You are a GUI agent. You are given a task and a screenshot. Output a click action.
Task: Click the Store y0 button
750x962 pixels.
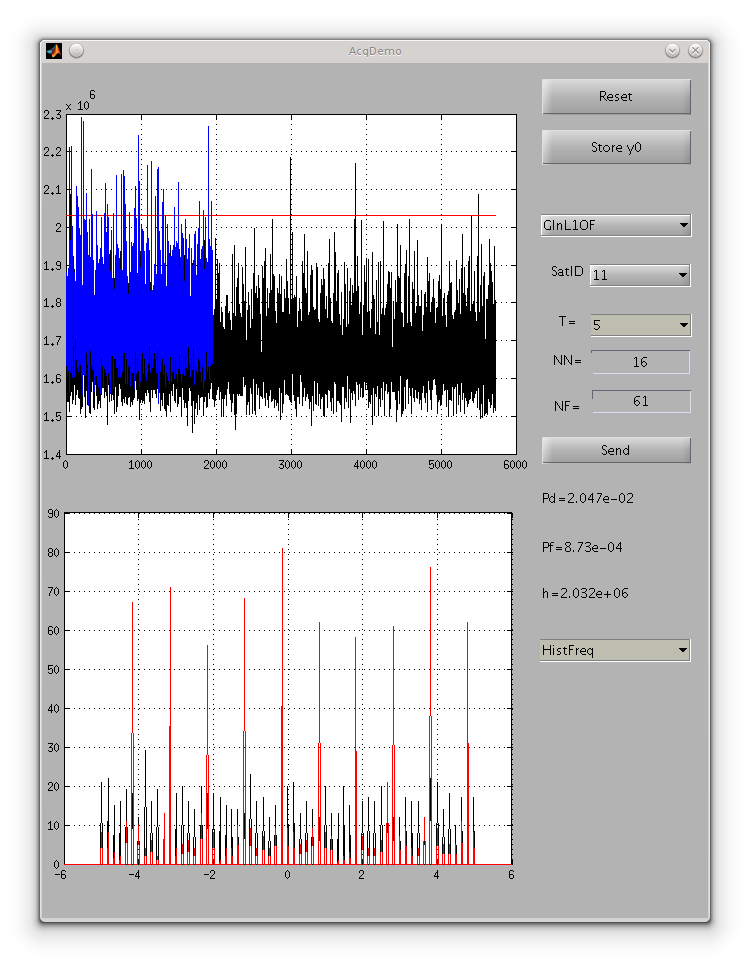(616, 147)
